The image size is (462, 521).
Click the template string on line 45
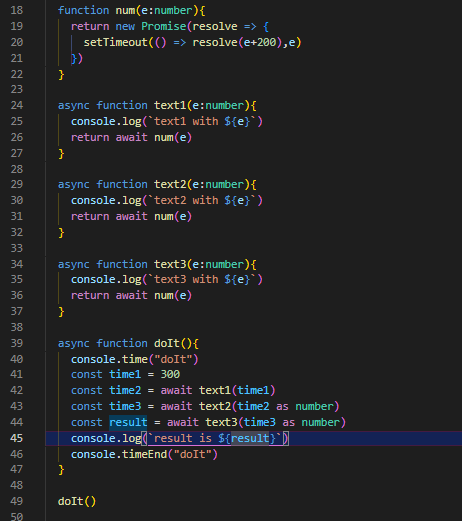[x=215, y=438]
